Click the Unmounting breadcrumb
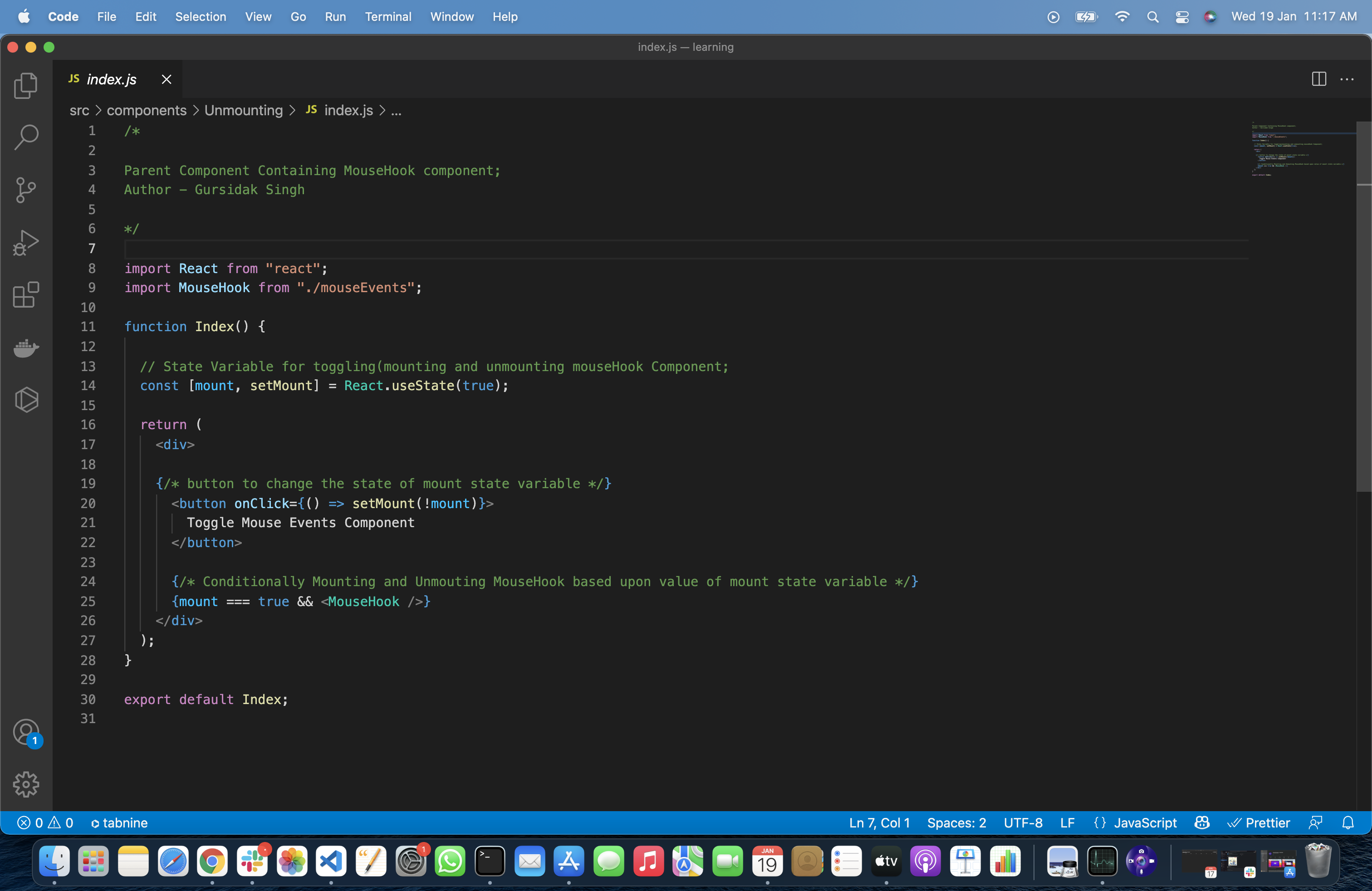 point(243,110)
